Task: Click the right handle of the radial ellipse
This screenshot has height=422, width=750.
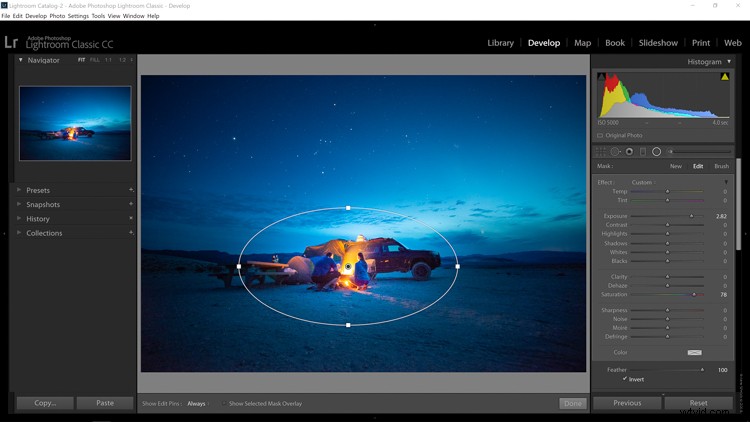Action: pyautogui.click(x=458, y=267)
